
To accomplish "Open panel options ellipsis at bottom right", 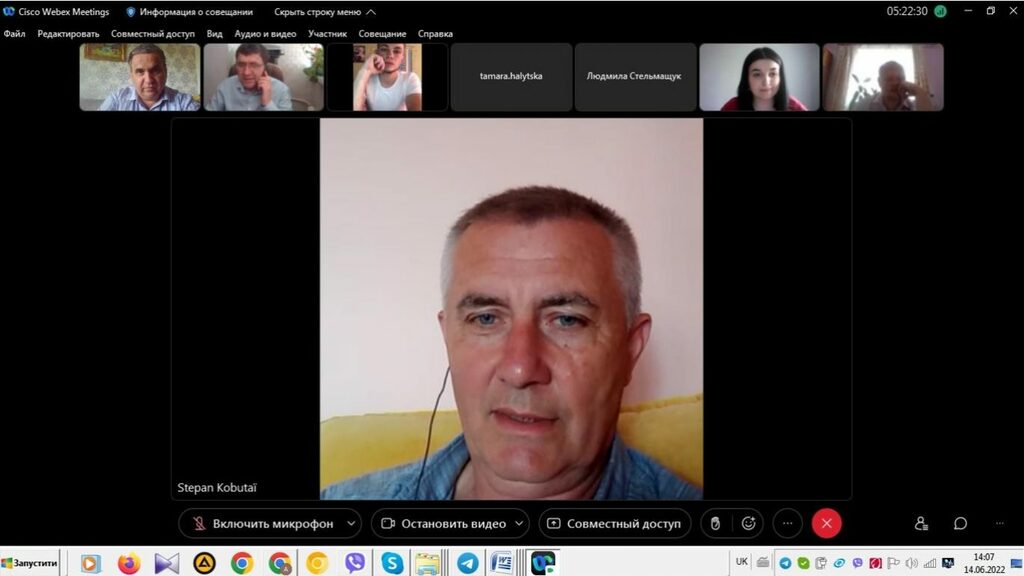I will pyautogui.click(x=999, y=523).
